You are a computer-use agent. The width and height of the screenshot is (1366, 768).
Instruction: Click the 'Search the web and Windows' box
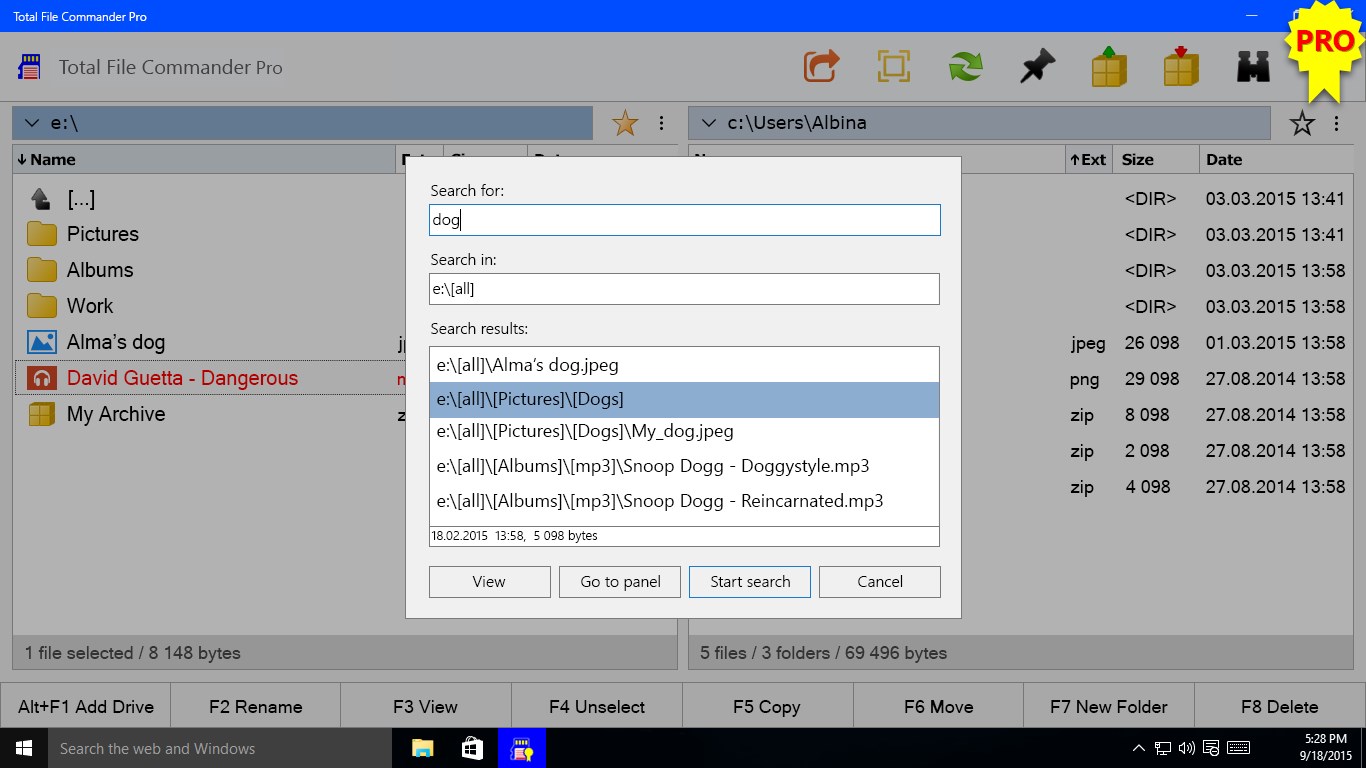pyautogui.click(x=220, y=748)
